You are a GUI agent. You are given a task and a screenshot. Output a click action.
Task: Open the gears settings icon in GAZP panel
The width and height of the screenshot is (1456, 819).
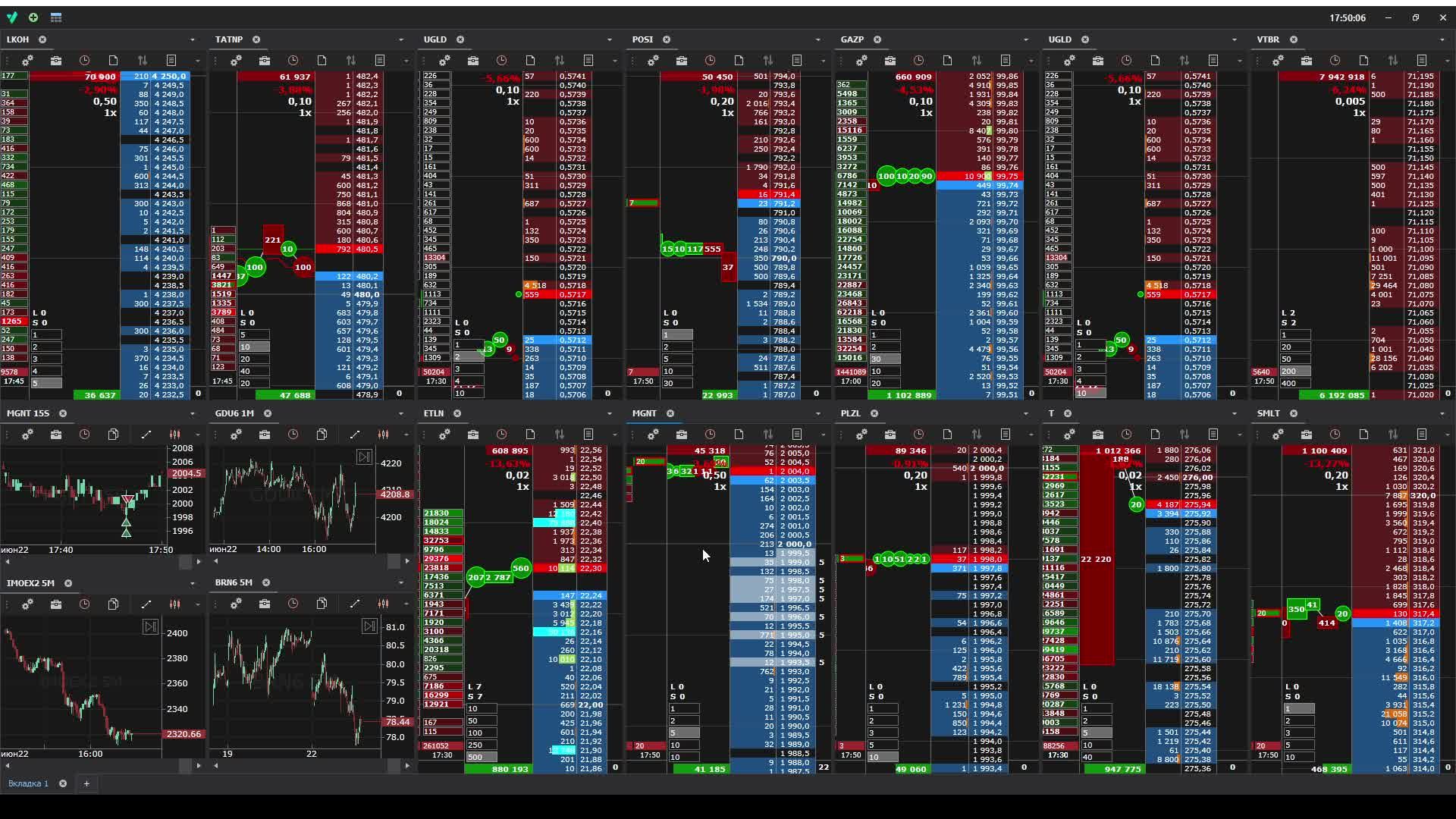coord(861,61)
